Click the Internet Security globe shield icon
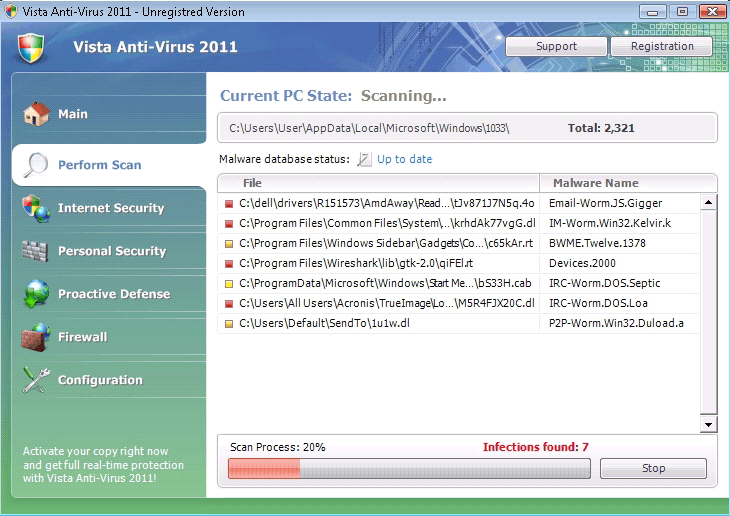Screen dimensions: 730x516 (37, 208)
